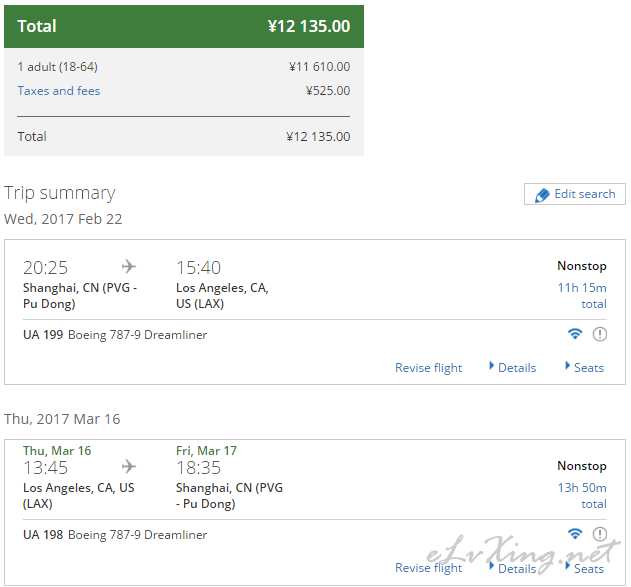Click the info alert icon for UA 199
Viewport: 631px width, 587px height.
tap(600, 334)
